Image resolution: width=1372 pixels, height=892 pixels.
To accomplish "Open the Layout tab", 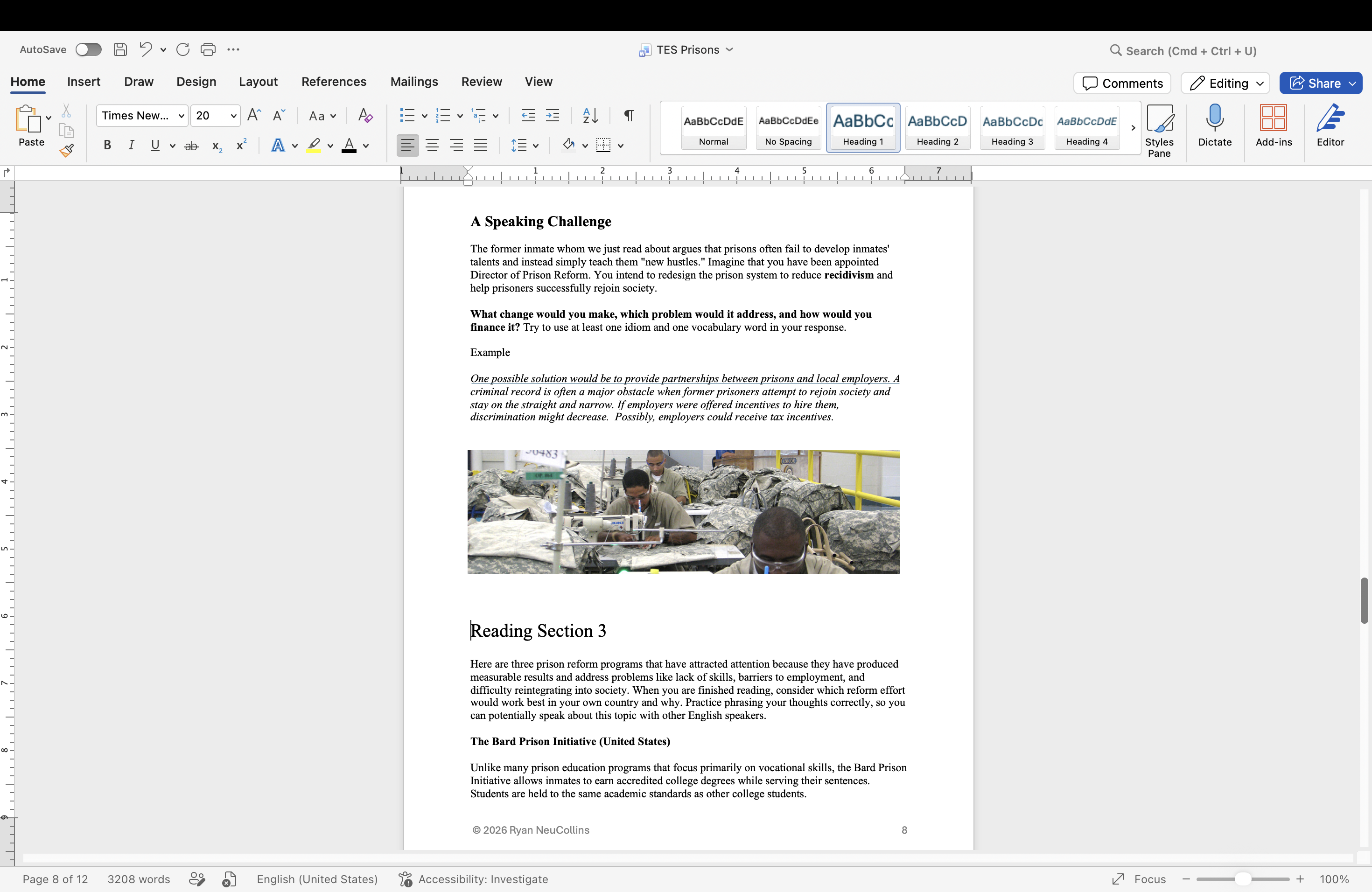I will point(258,81).
